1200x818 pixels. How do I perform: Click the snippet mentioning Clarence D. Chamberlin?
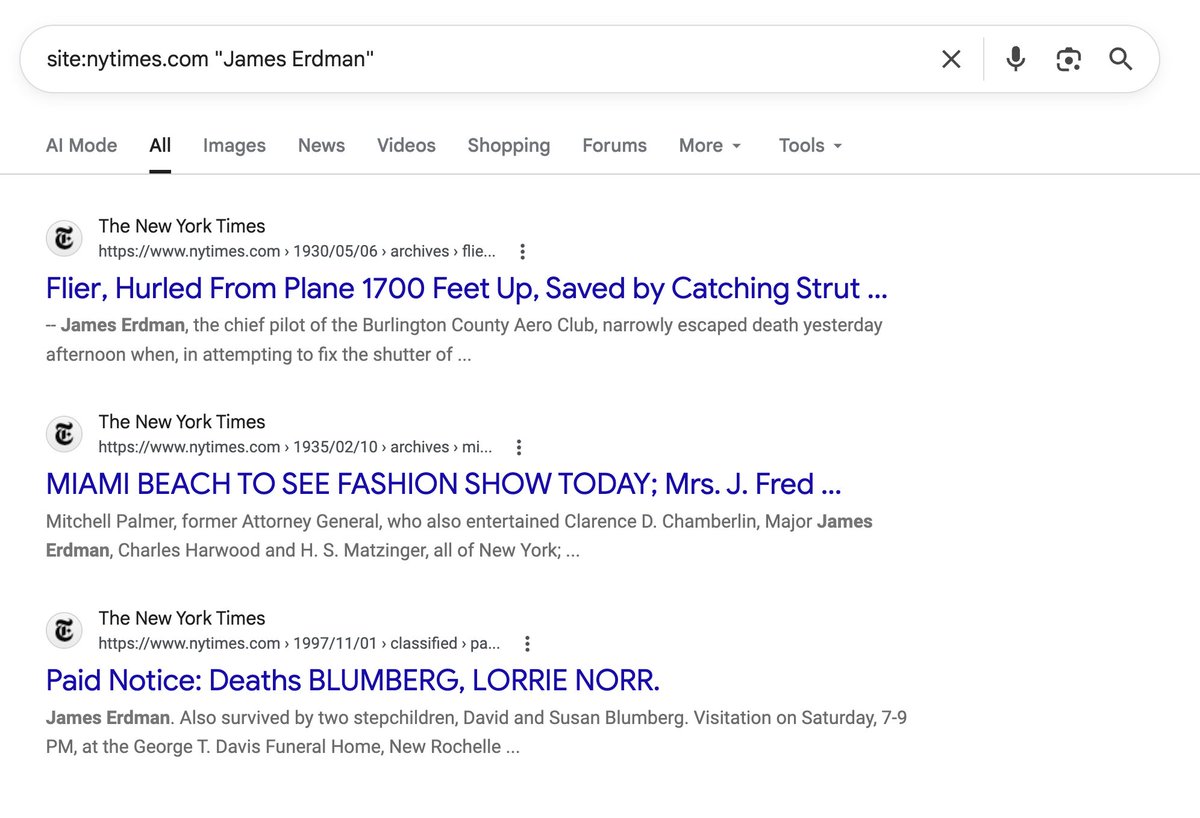tap(459, 535)
